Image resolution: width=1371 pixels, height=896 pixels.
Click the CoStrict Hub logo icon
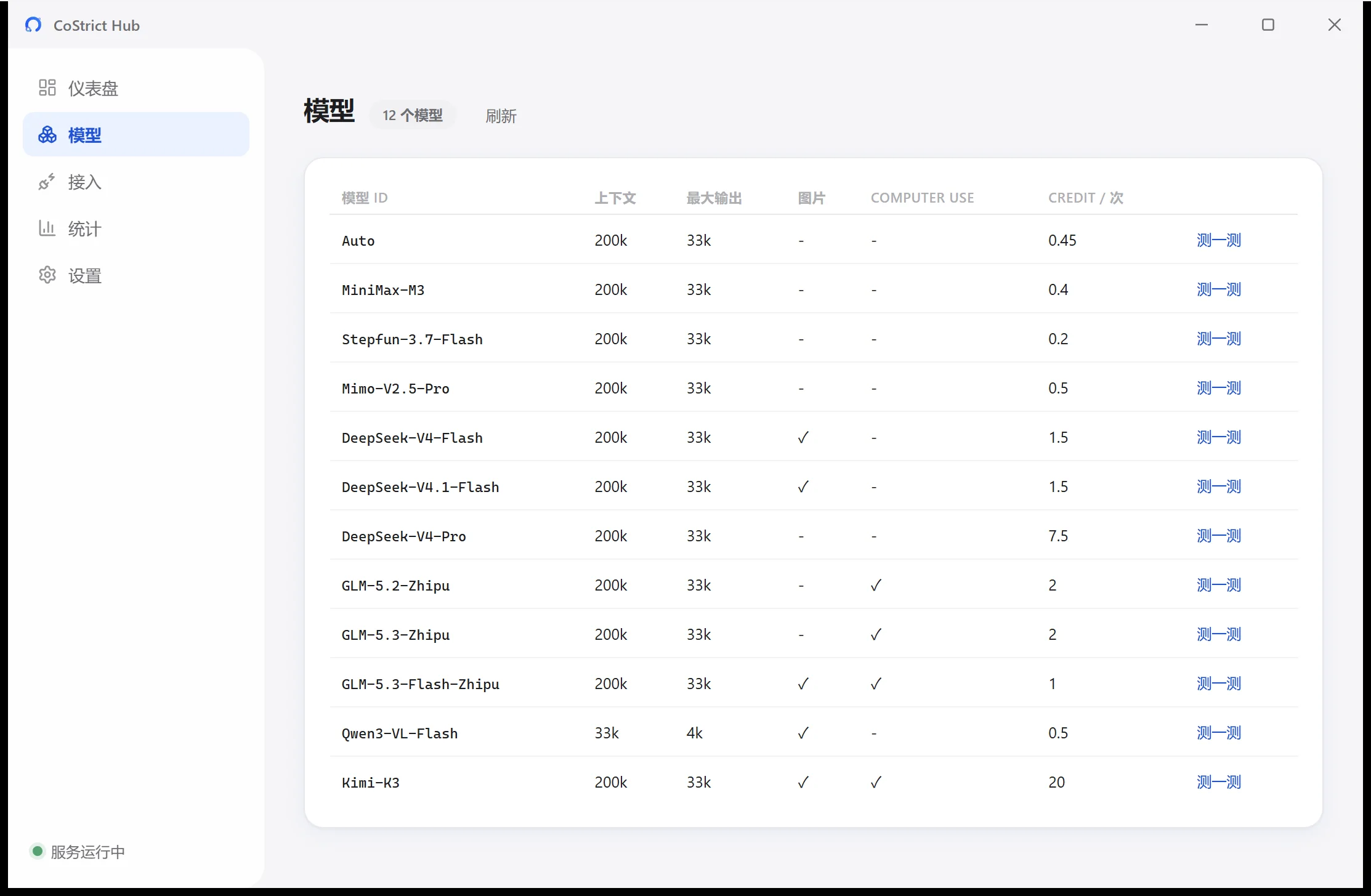coord(33,25)
